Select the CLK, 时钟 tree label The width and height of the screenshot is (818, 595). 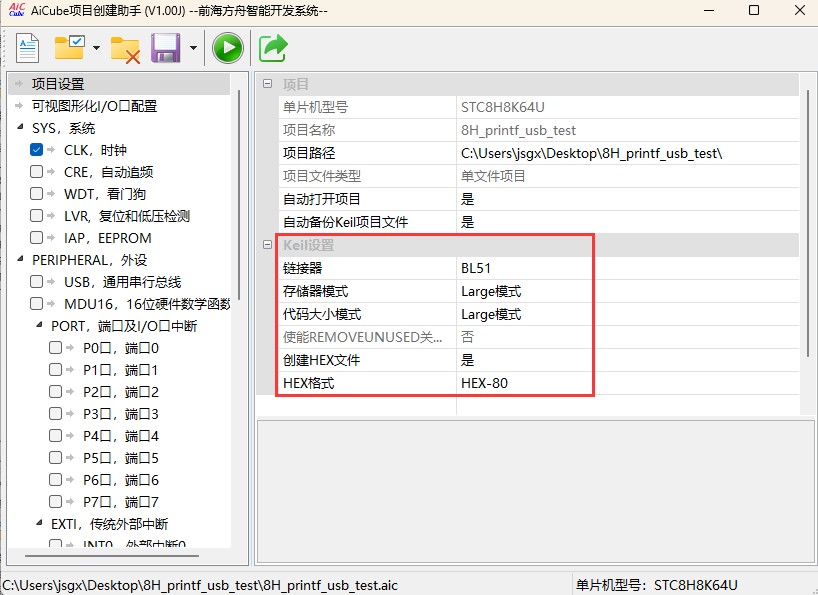(x=95, y=150)
